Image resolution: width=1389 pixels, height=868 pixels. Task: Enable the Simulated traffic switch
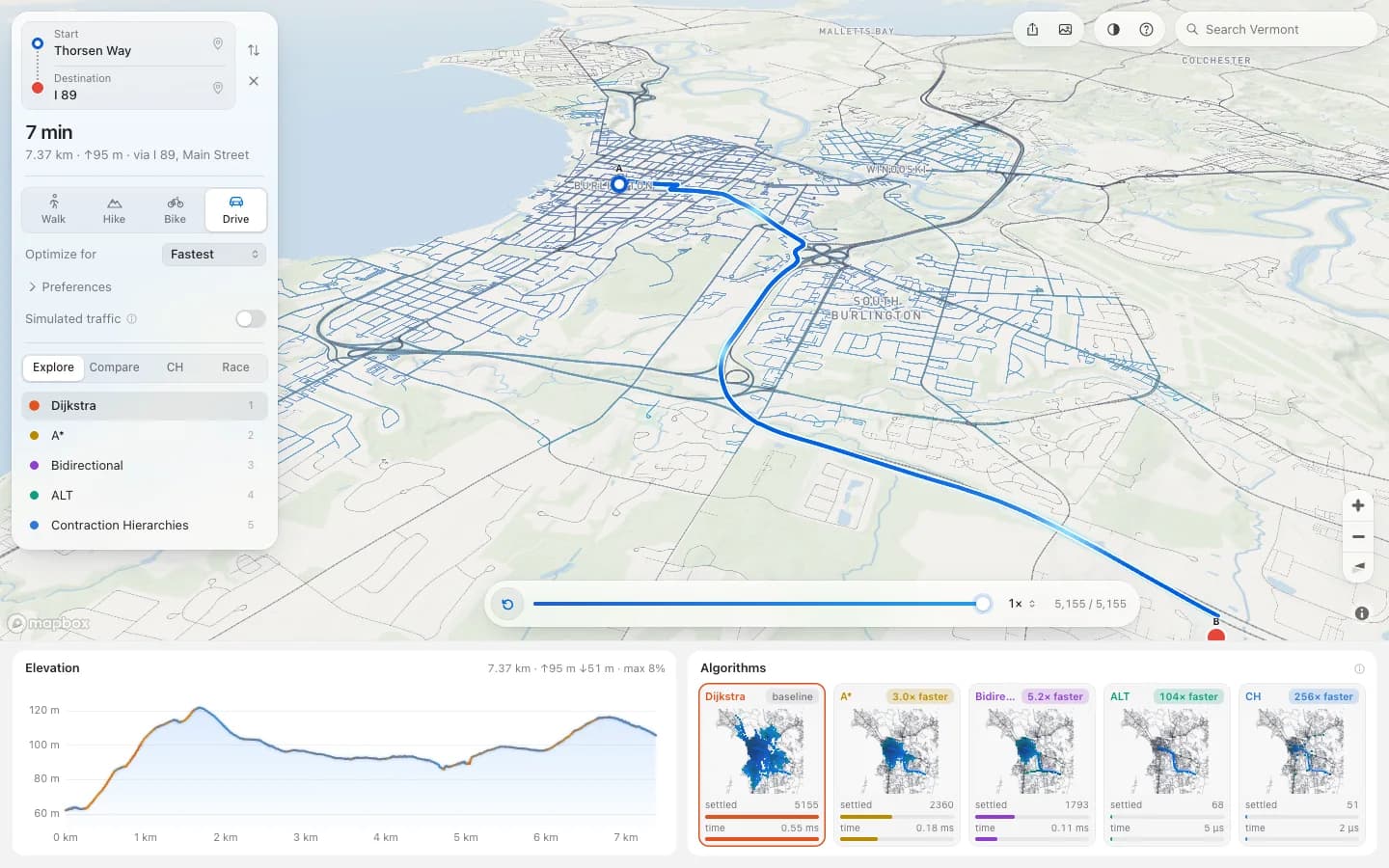(x=251, y=319)
